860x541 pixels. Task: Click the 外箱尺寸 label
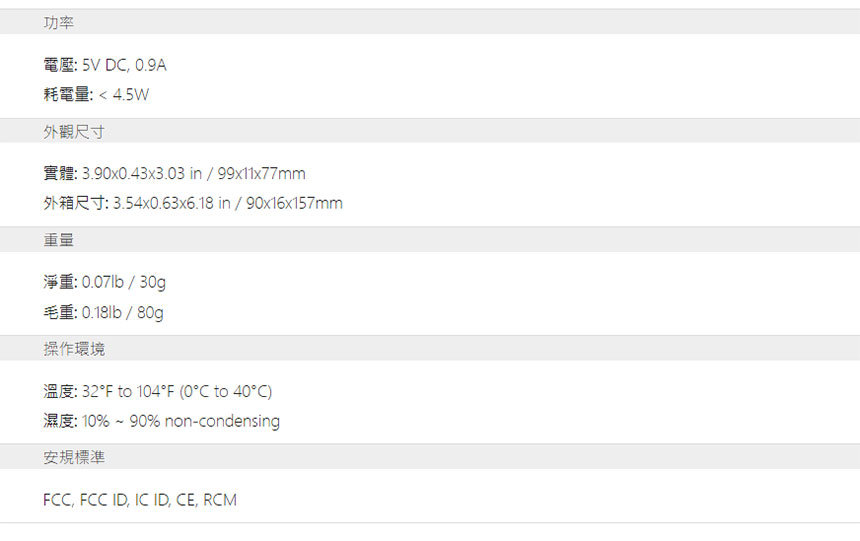point(75,203)
